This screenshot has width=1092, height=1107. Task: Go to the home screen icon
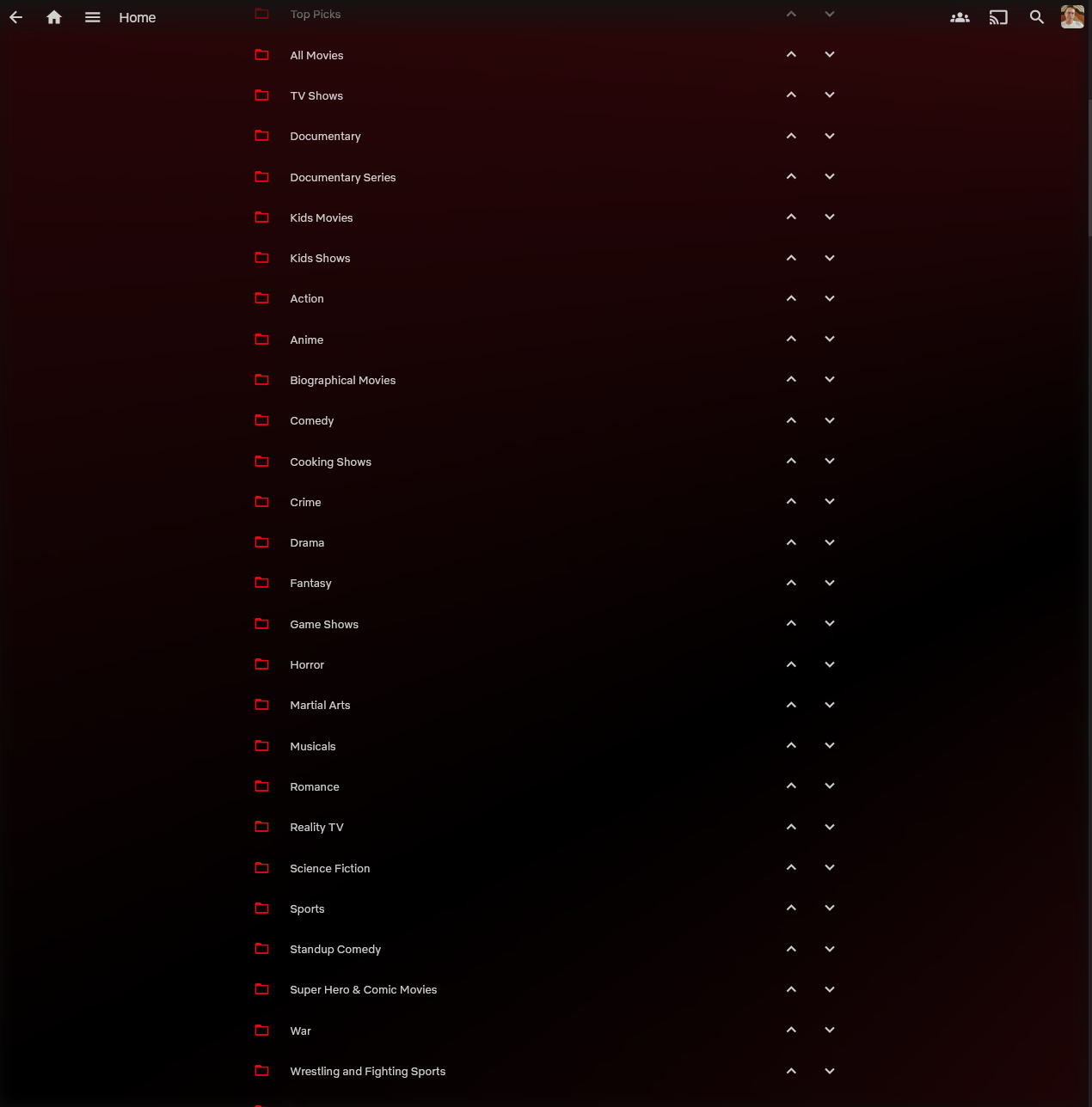[x=54, y=17]
